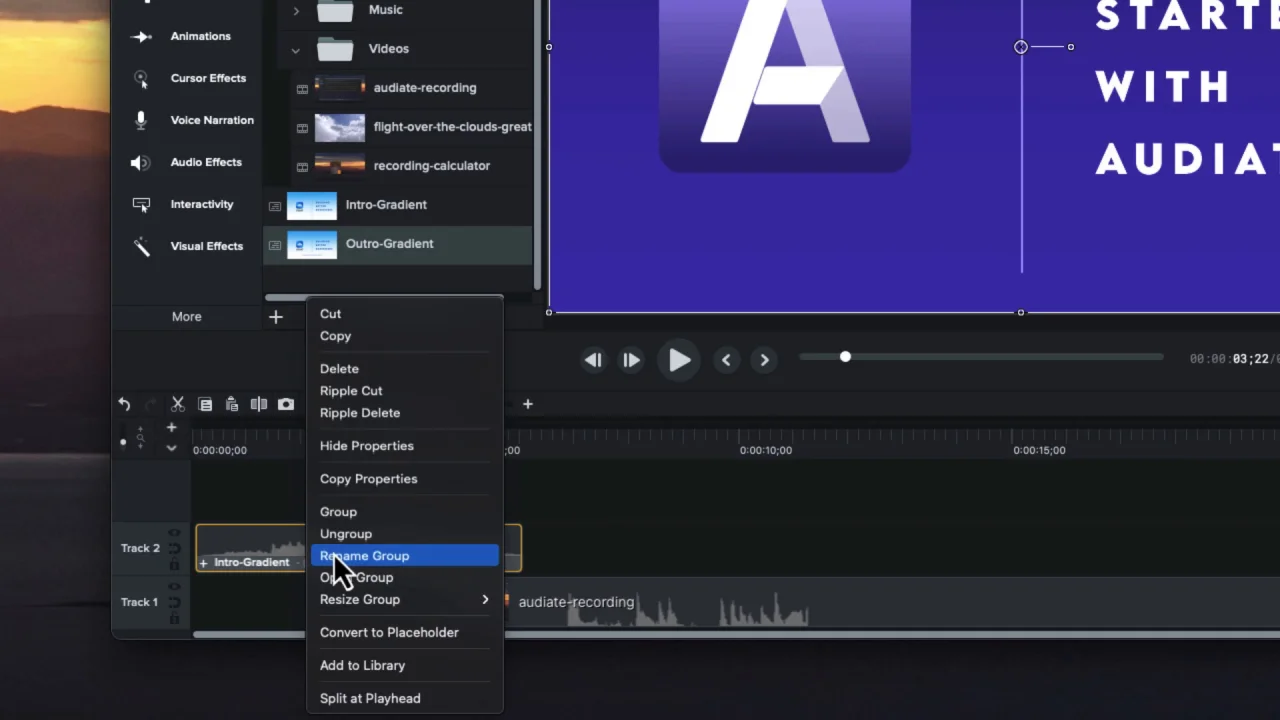Click the scissors Cut icon

click(178, 404)
